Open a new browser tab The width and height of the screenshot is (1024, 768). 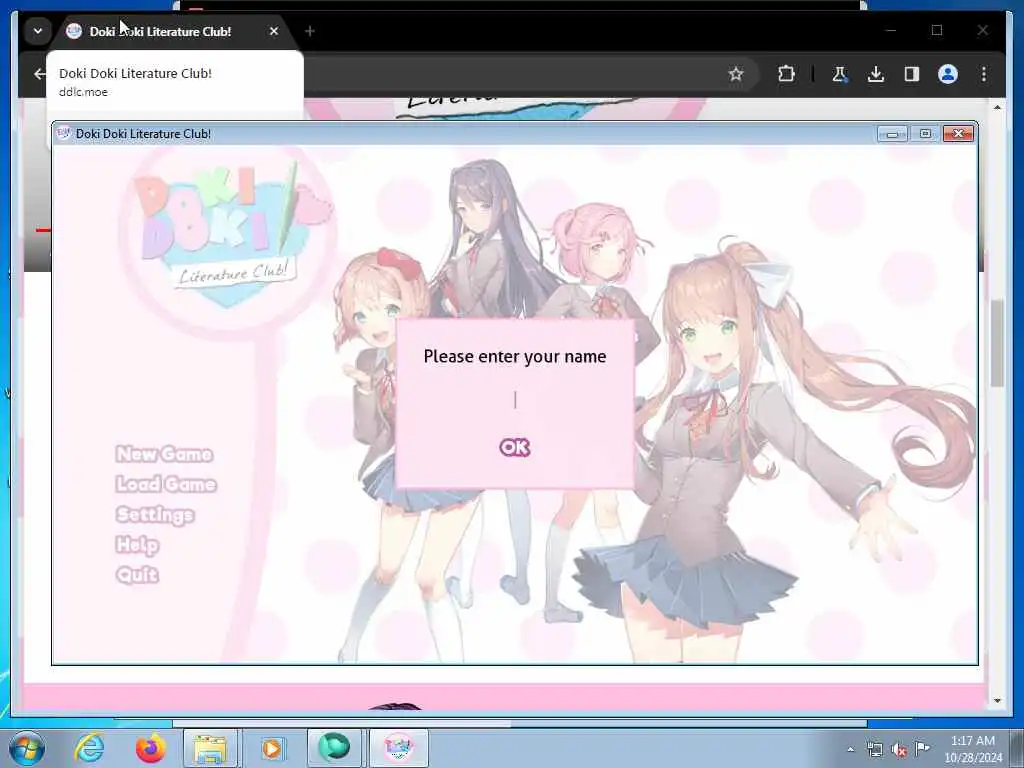(310, 31)
